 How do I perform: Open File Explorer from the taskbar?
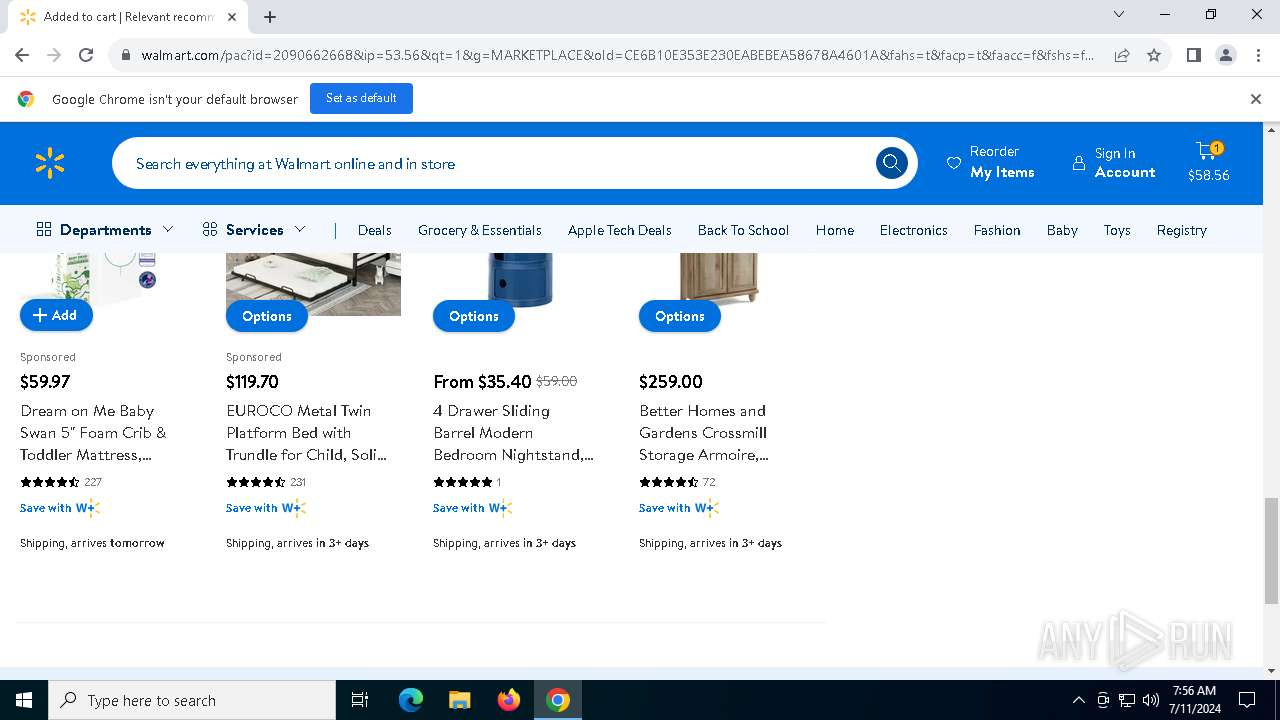tap(459, 700)
